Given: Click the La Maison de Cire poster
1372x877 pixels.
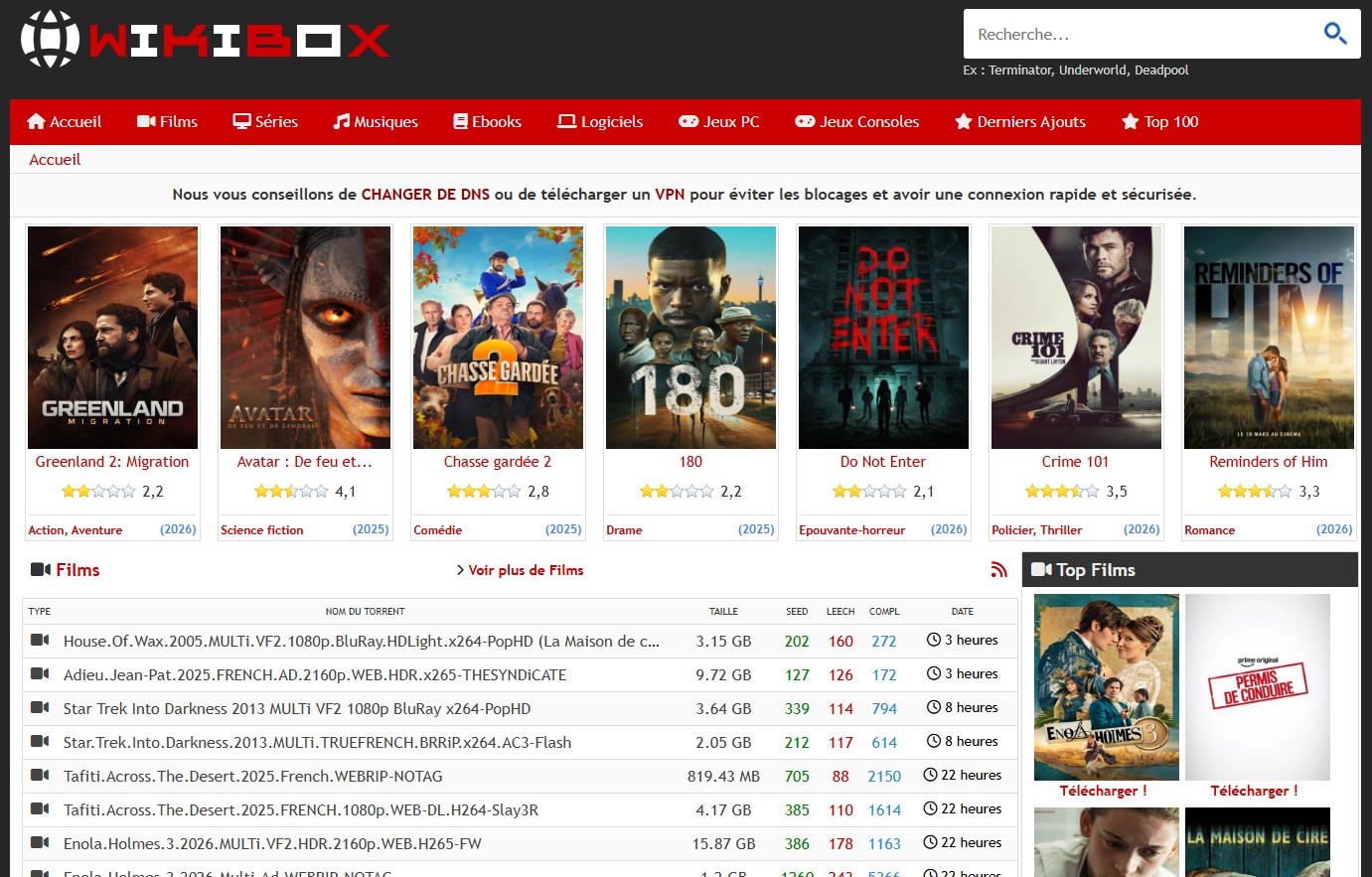Looking at the screenshot, I should coord(1258,842).
